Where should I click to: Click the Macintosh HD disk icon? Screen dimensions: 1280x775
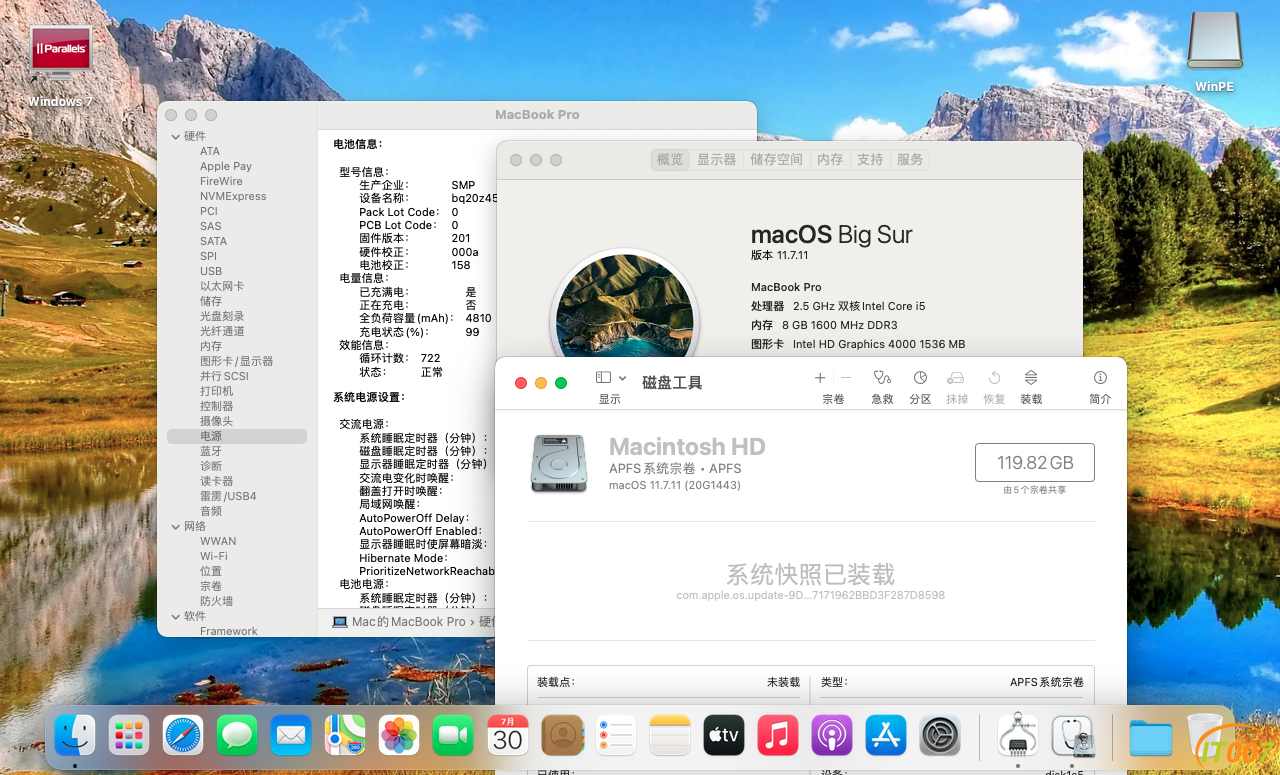559,463
